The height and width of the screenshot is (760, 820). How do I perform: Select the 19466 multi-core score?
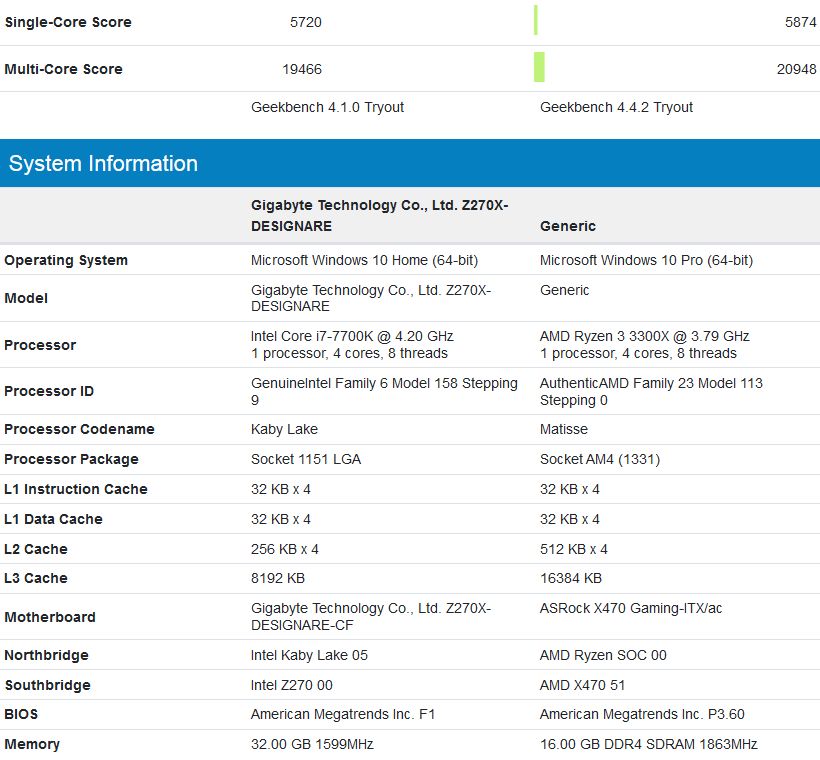point(302,69)
